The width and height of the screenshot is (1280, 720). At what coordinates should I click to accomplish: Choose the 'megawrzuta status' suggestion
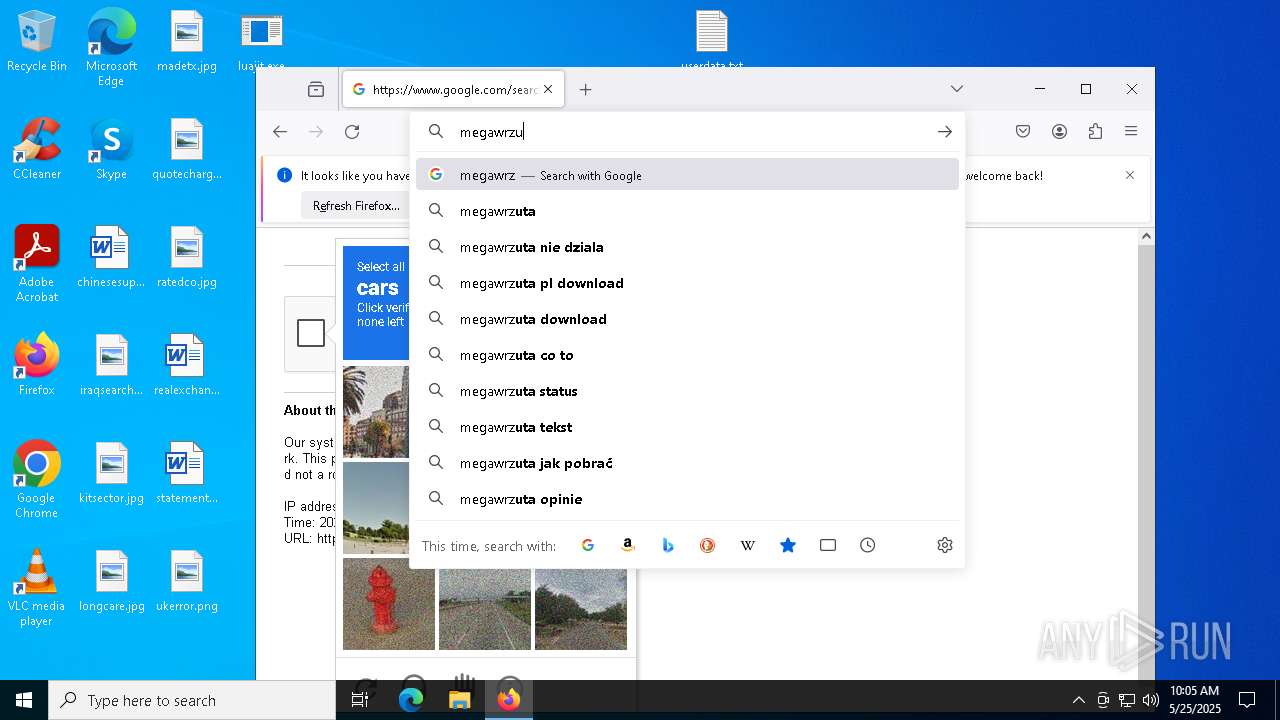(688, 391)
